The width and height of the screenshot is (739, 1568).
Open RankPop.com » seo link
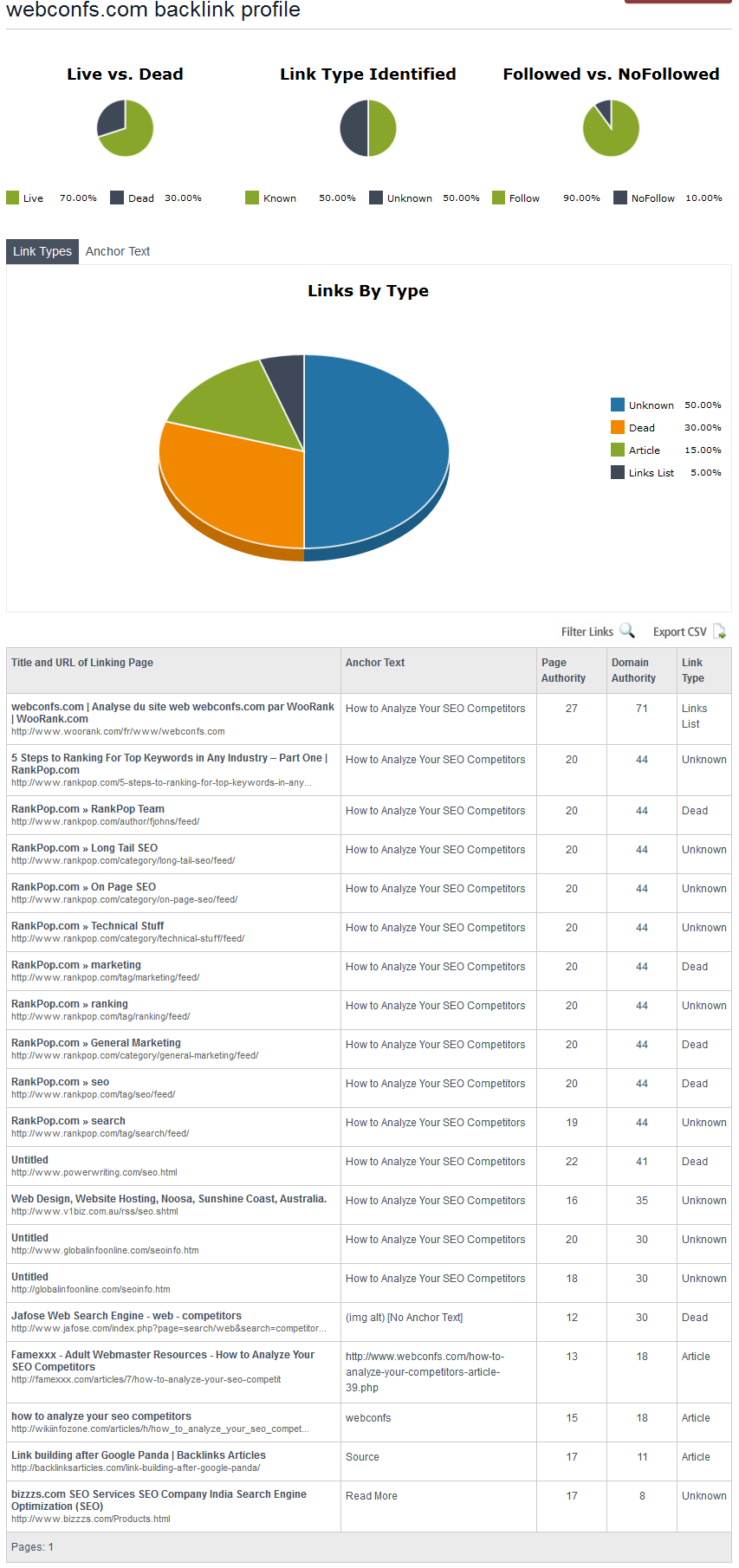coord(60,1082)
